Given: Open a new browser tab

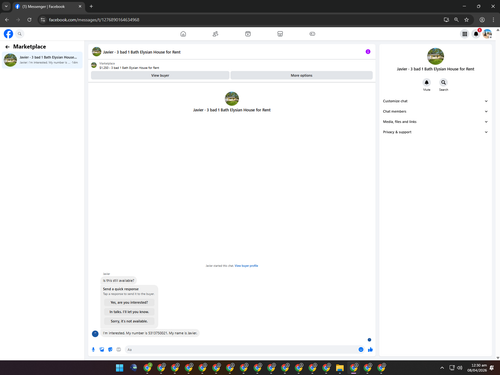Looking at the screenshot, I should tap(91, 6).
